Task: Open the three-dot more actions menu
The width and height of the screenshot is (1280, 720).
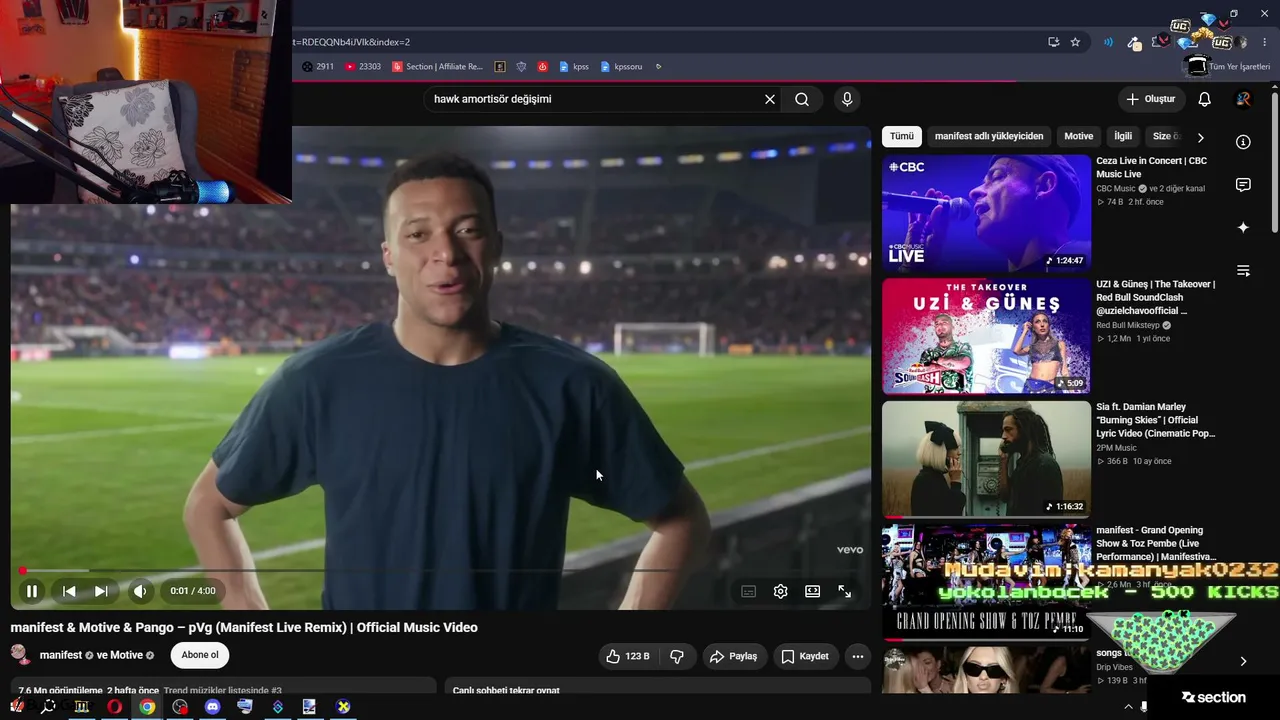Action: [x=857, y=656]
